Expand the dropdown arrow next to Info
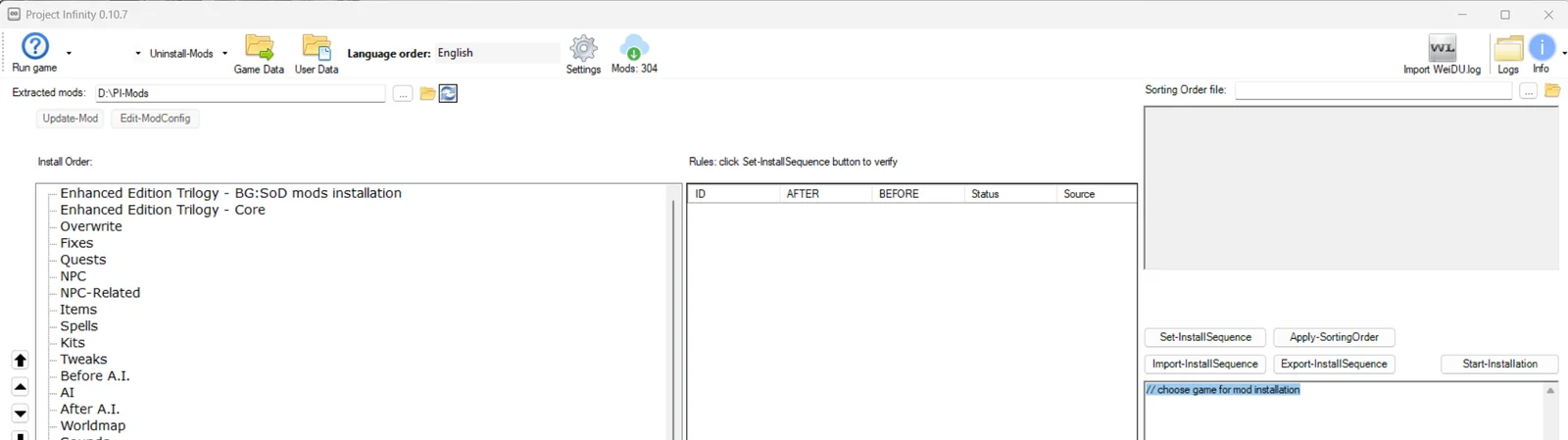1568x440 pixels. click(1563, 53)
